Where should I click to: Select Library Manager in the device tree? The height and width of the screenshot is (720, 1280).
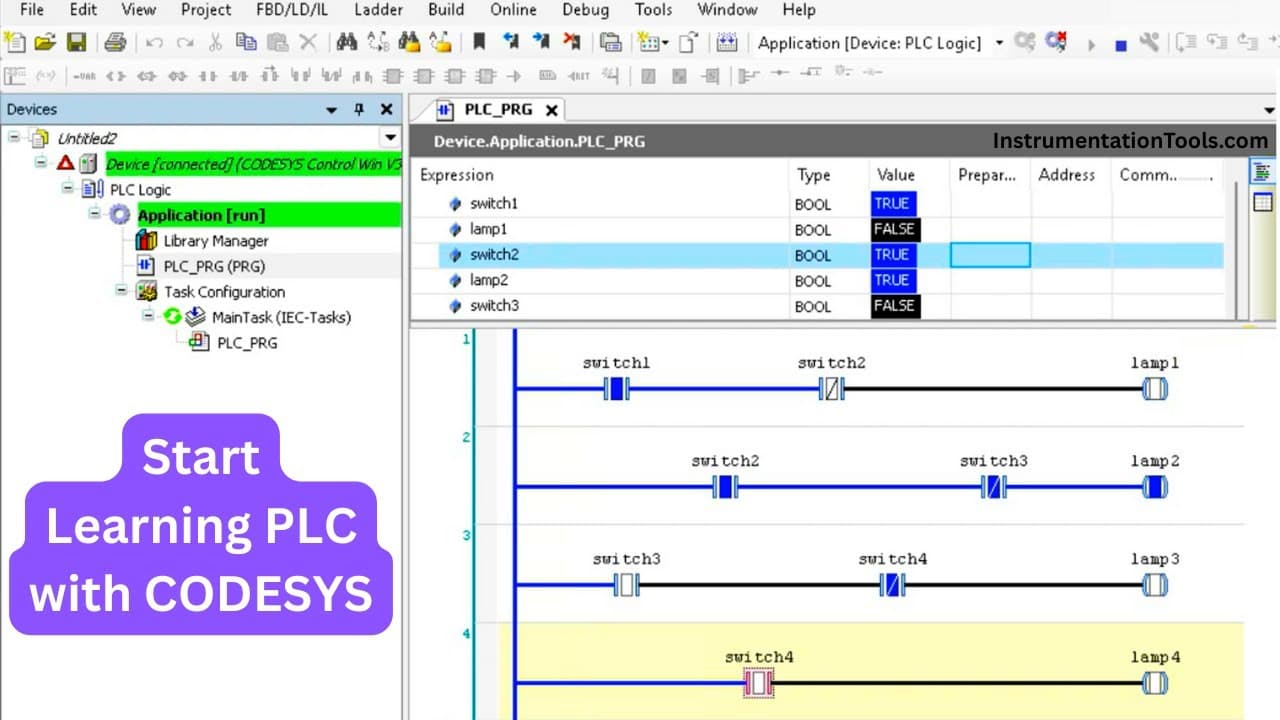pos(215,241)
